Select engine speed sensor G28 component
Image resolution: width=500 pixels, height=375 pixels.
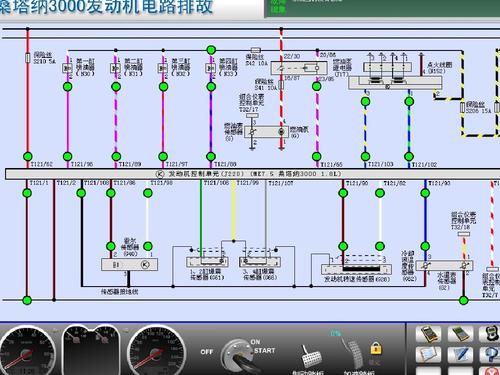356,269
